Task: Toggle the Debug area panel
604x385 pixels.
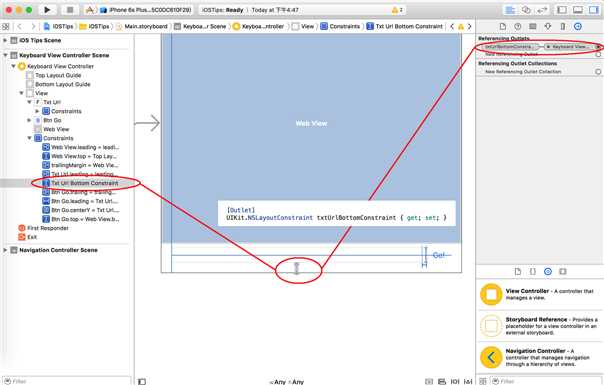Action: 578,10
